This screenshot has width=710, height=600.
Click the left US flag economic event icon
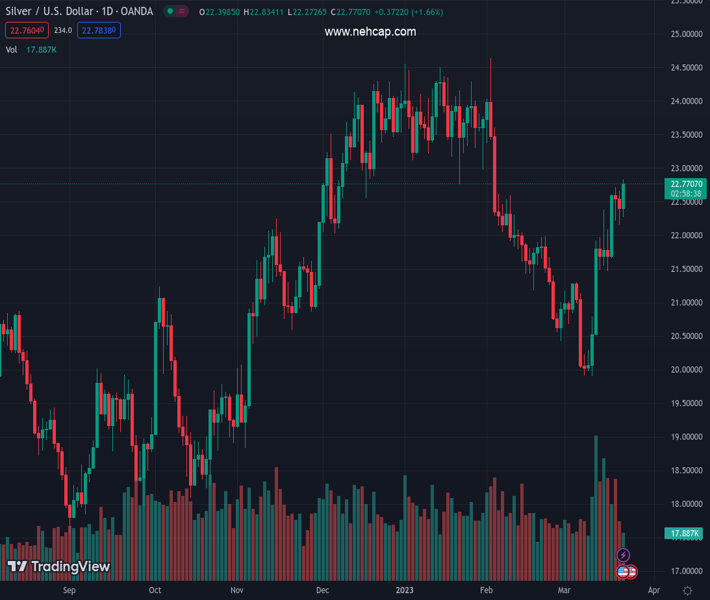(x=623, y=571)
